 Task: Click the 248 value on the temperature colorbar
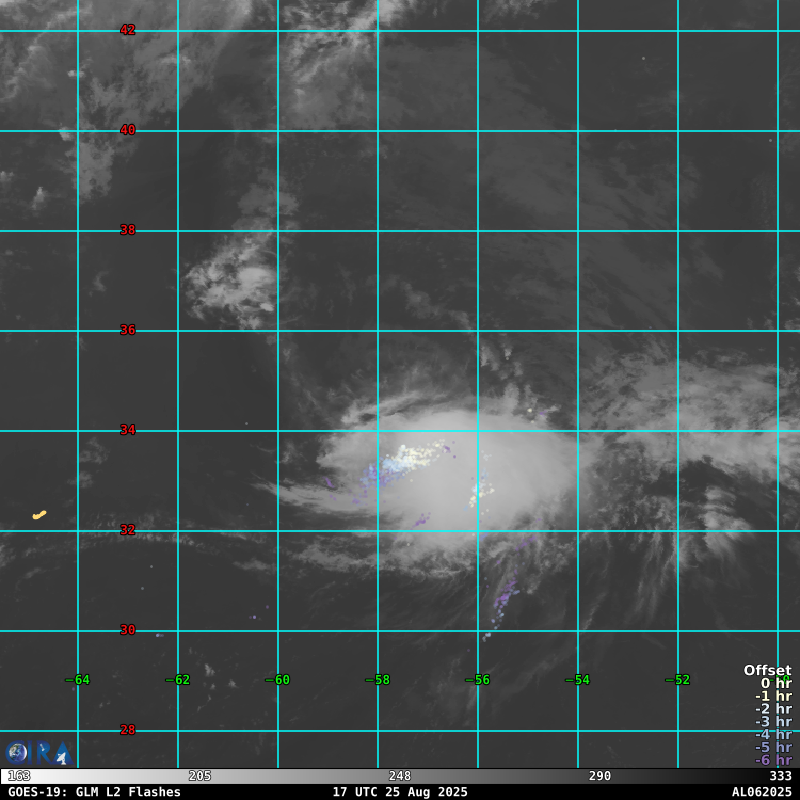click(x=400, y=776)
